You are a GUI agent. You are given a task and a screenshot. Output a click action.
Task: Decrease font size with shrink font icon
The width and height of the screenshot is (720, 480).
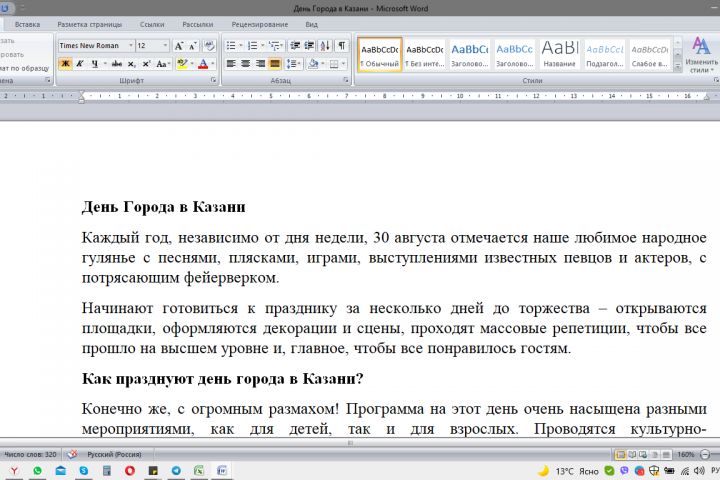coord(193,45)
